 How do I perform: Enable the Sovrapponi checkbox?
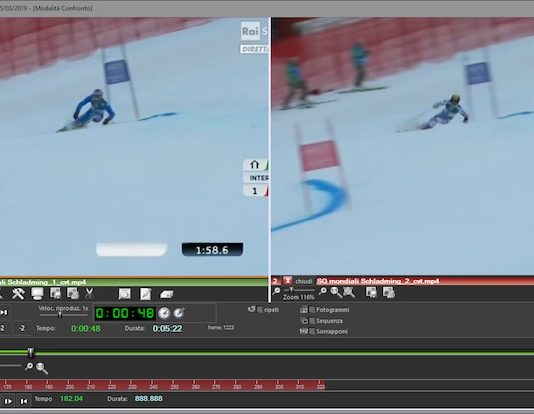(x=312, y=331)
